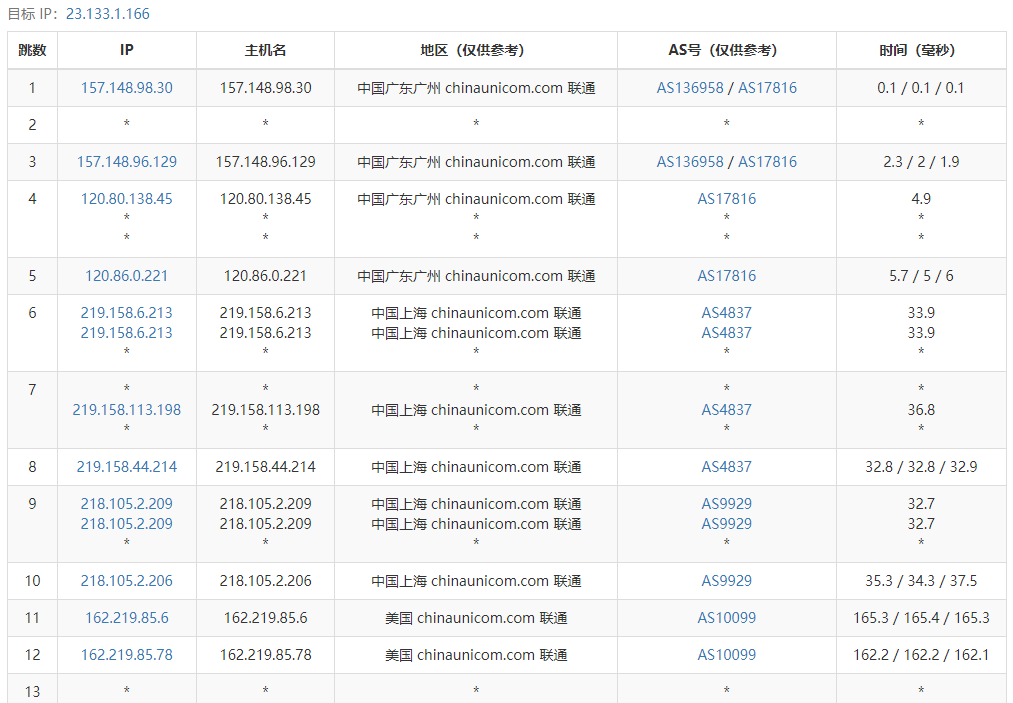The height and width of the screenshot is (703, 1013).
Task: Open the AS17816 link in the hop 3 row
Action: click(x=768, y=162)
